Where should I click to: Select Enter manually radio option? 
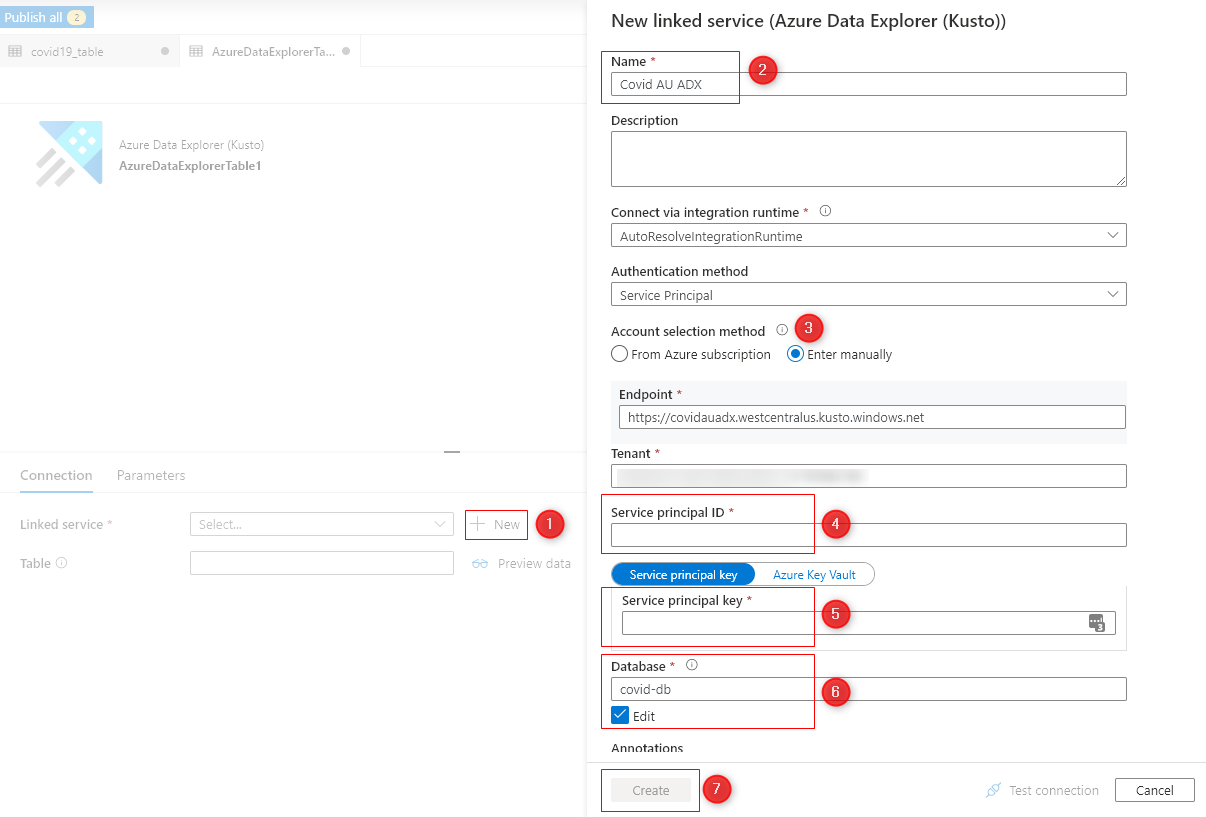point(796,354)
